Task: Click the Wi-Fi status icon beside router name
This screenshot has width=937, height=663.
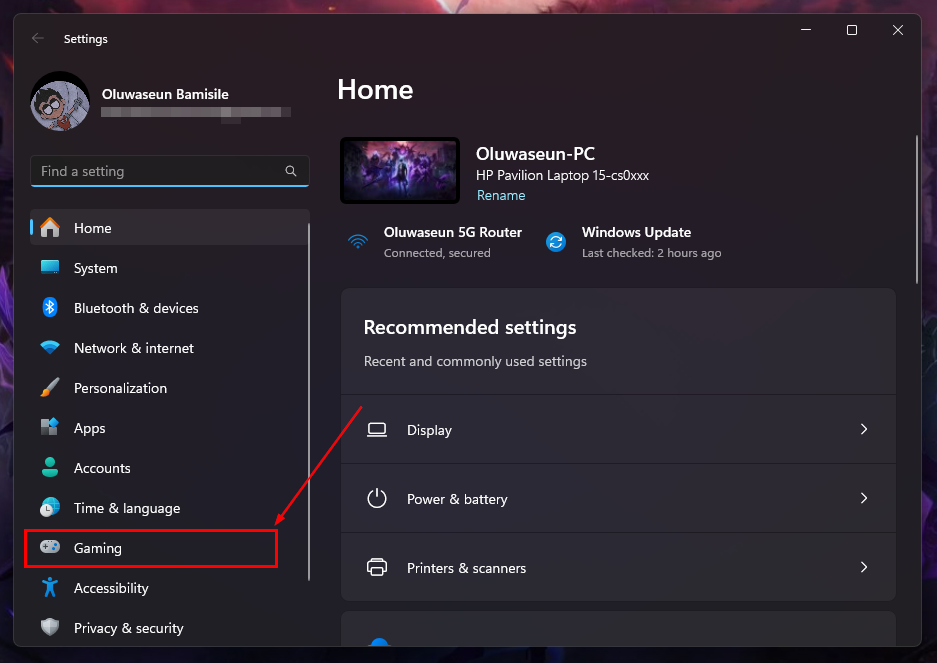Action: [358, 242]
